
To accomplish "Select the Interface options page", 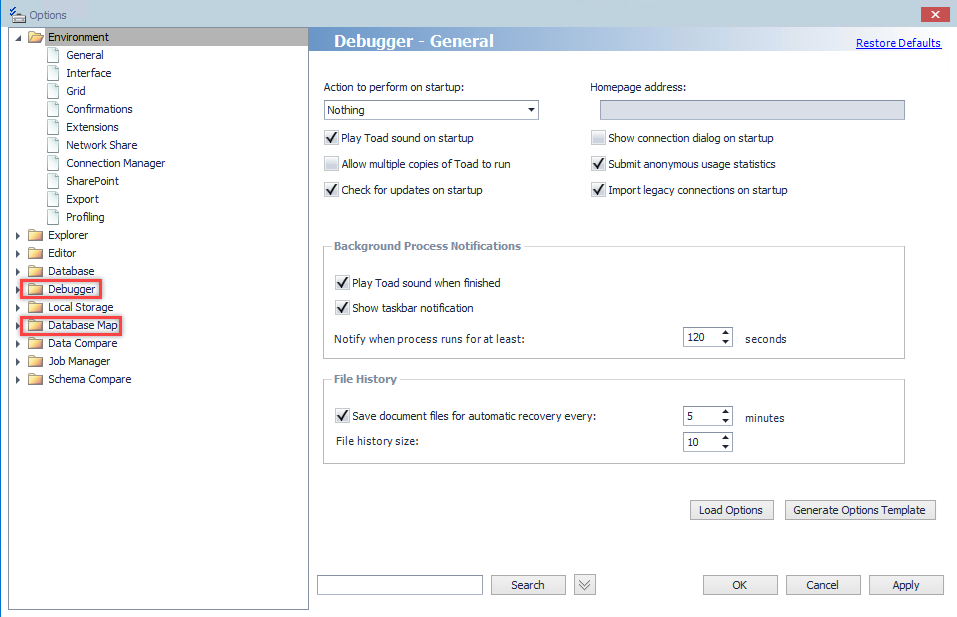I will tap(88, 73).
